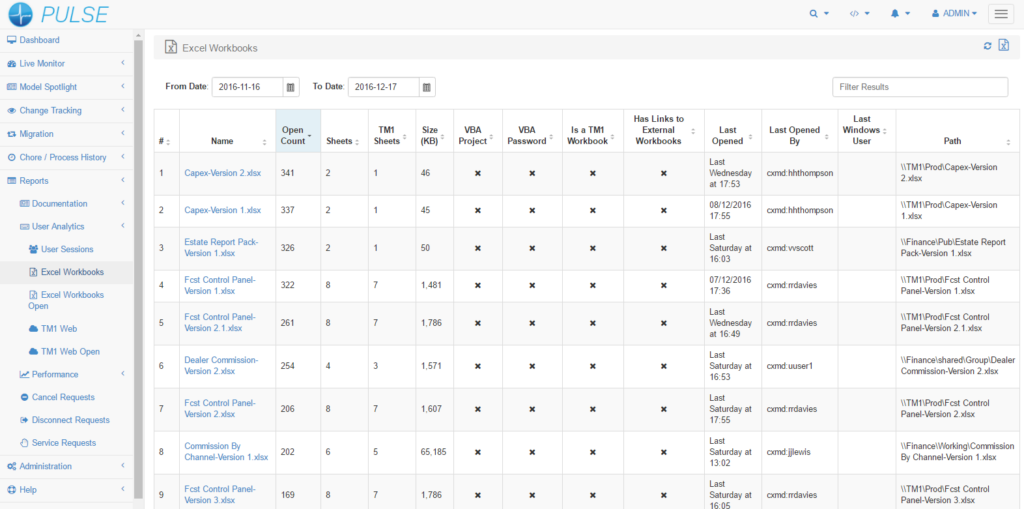Select TM1 Web in the sidebar
This screenshot has width=1024, height=509.
point(58,328)
